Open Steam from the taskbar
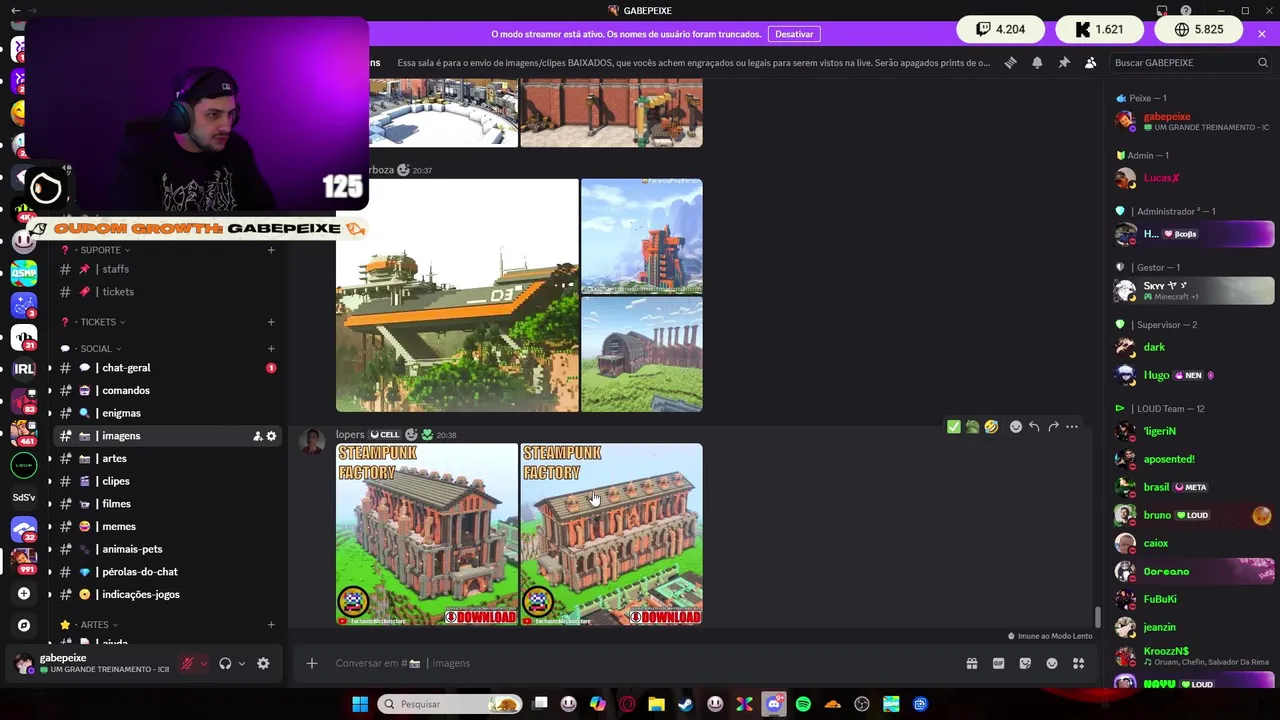1280x720 pixels. [686, 704]
